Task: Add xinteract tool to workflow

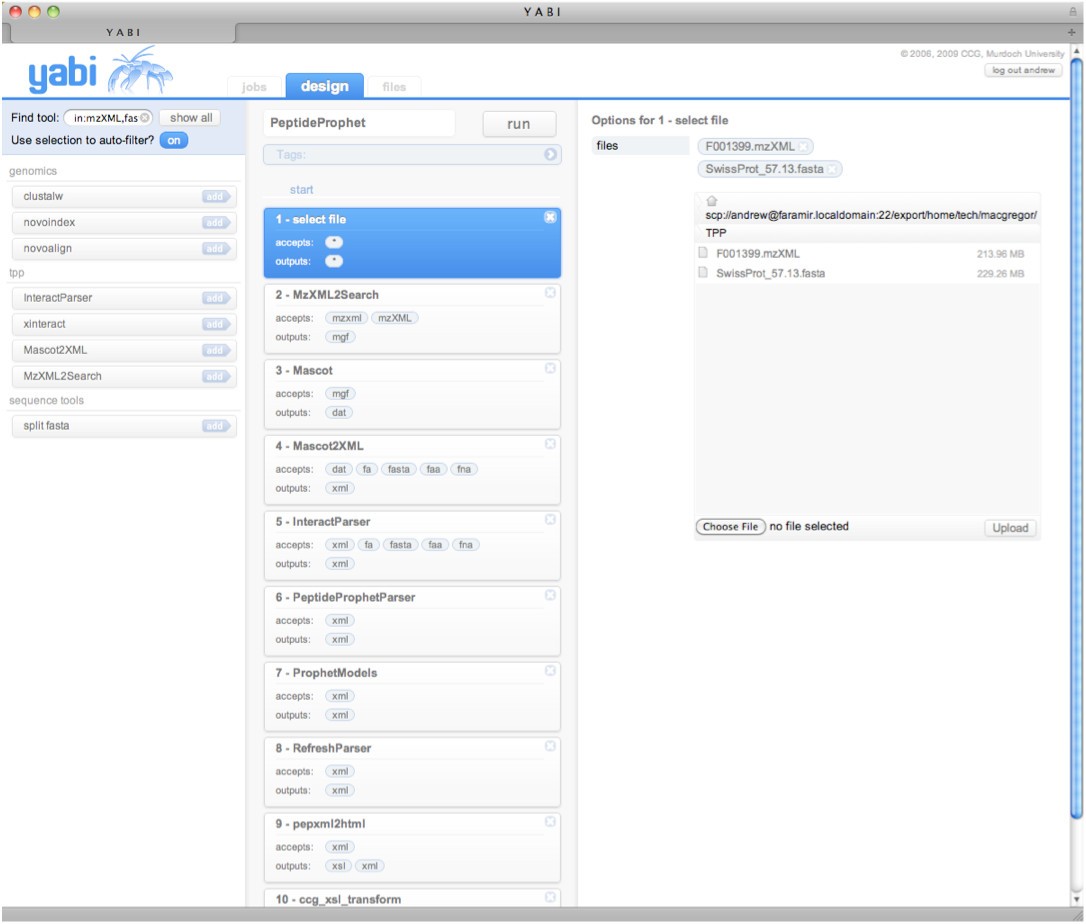Action: pos(215,324)
